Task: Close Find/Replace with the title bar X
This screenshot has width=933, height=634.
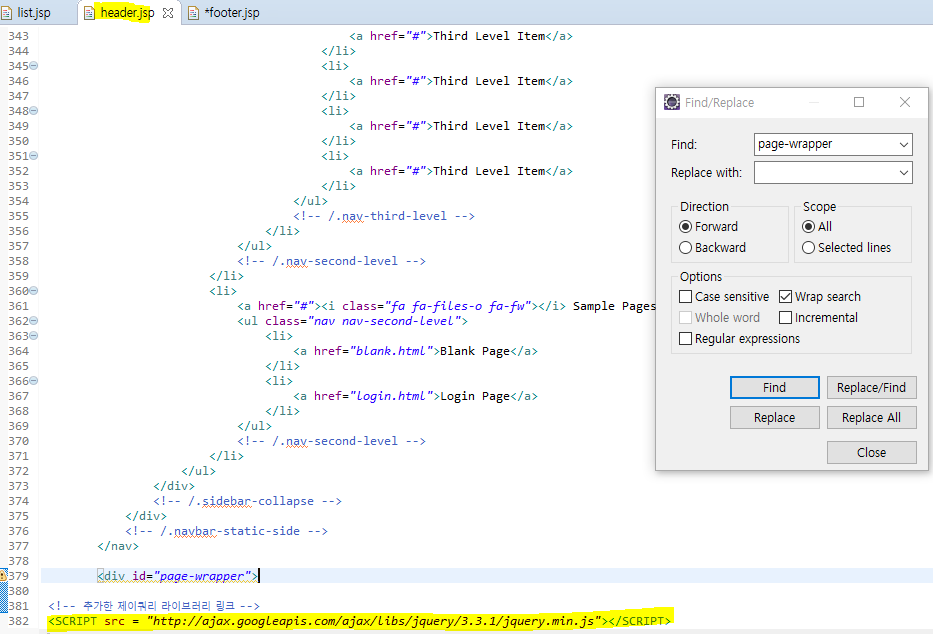Action: 904,102
